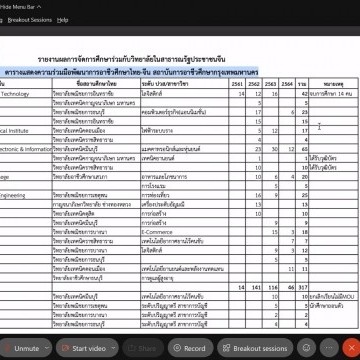Screen dimensions: 360x360
Task: Open the reactions emoji button
Action: [x=306, y=348]
